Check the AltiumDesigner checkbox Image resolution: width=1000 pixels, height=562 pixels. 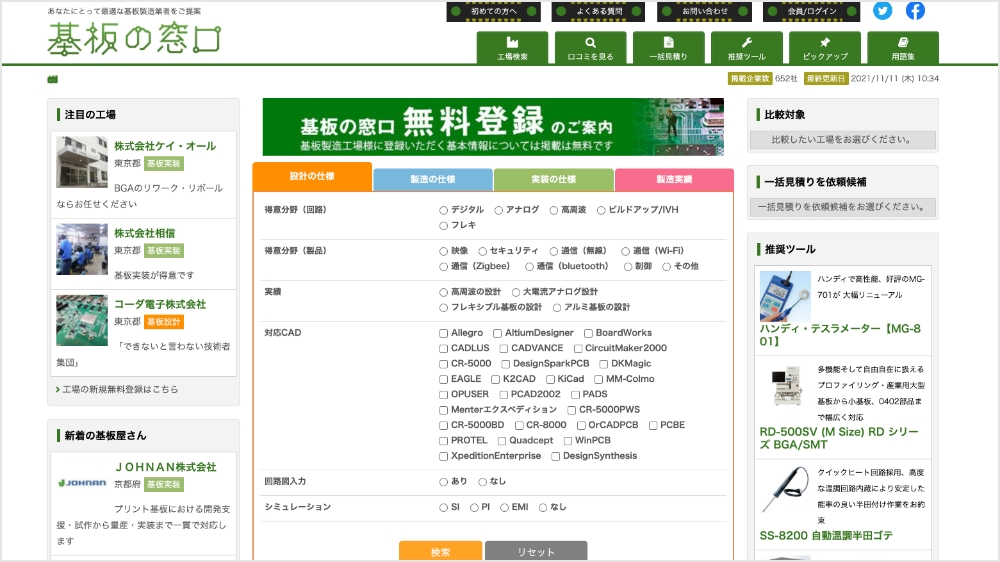pos(497,333)
